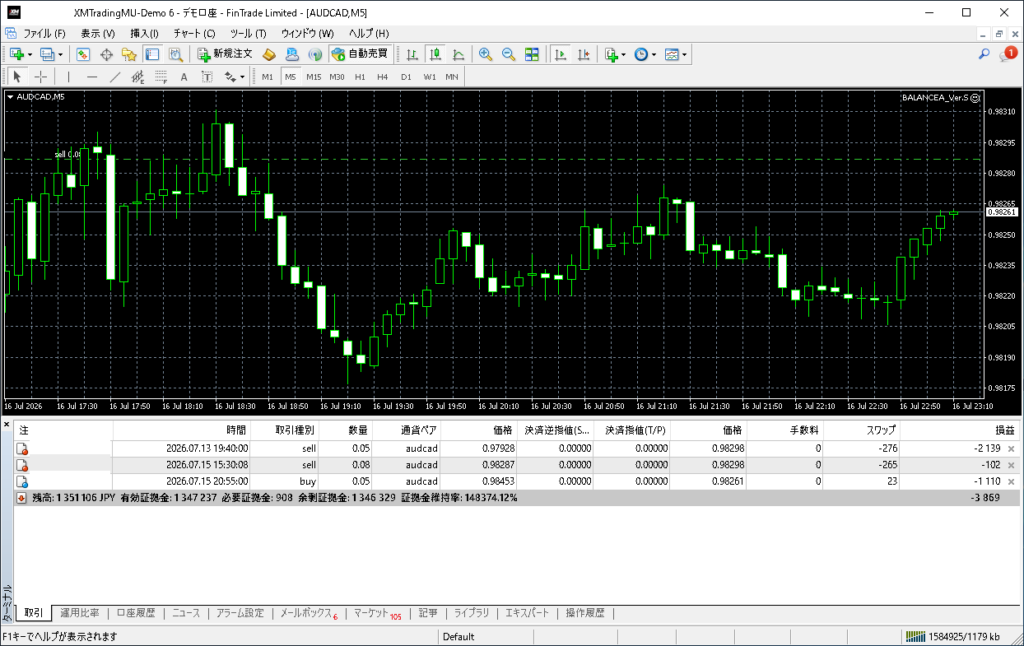Viewport: 1024px width, 646px height.
Task: Toggle the chart shift button
Action: coord(584,54)
